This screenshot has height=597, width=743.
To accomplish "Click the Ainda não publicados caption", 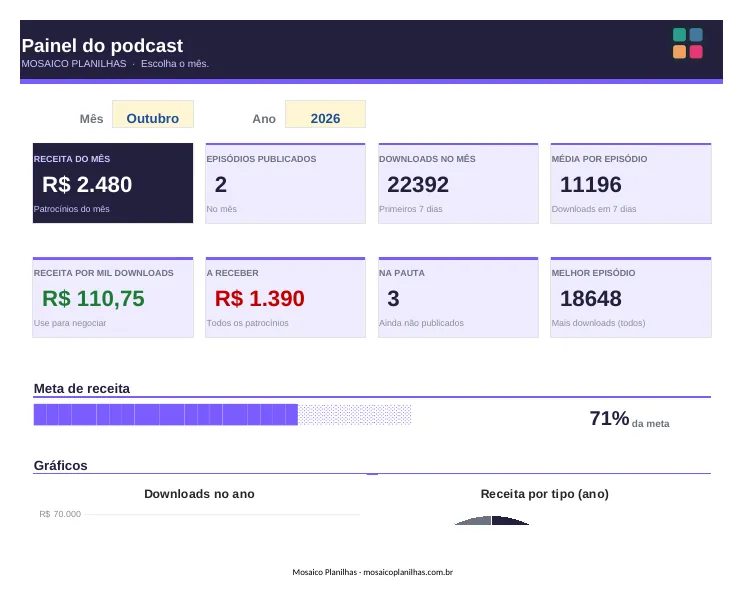I will tap(421, 323).
